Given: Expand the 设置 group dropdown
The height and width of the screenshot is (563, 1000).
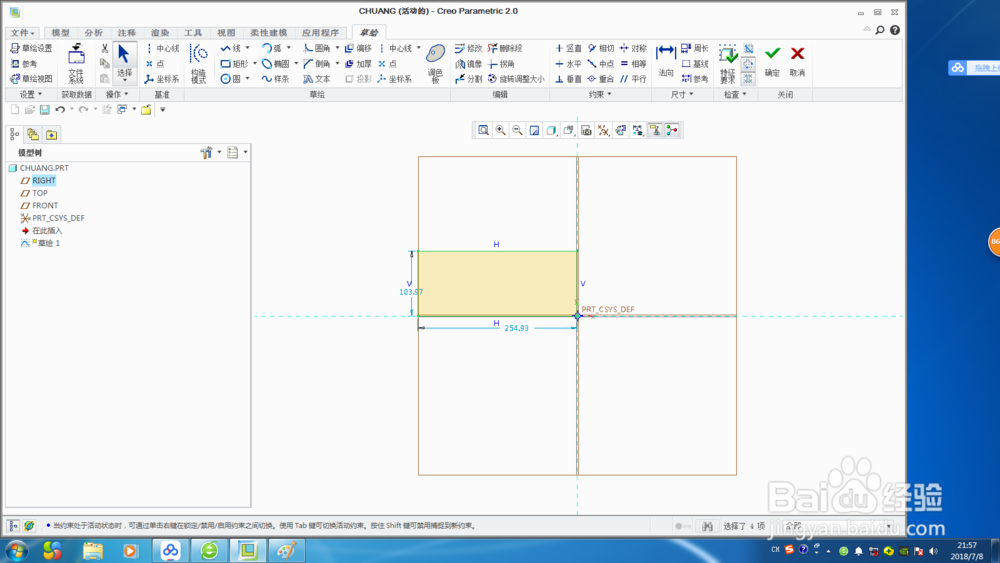Looking at the screenshot, I should point(31,94).
